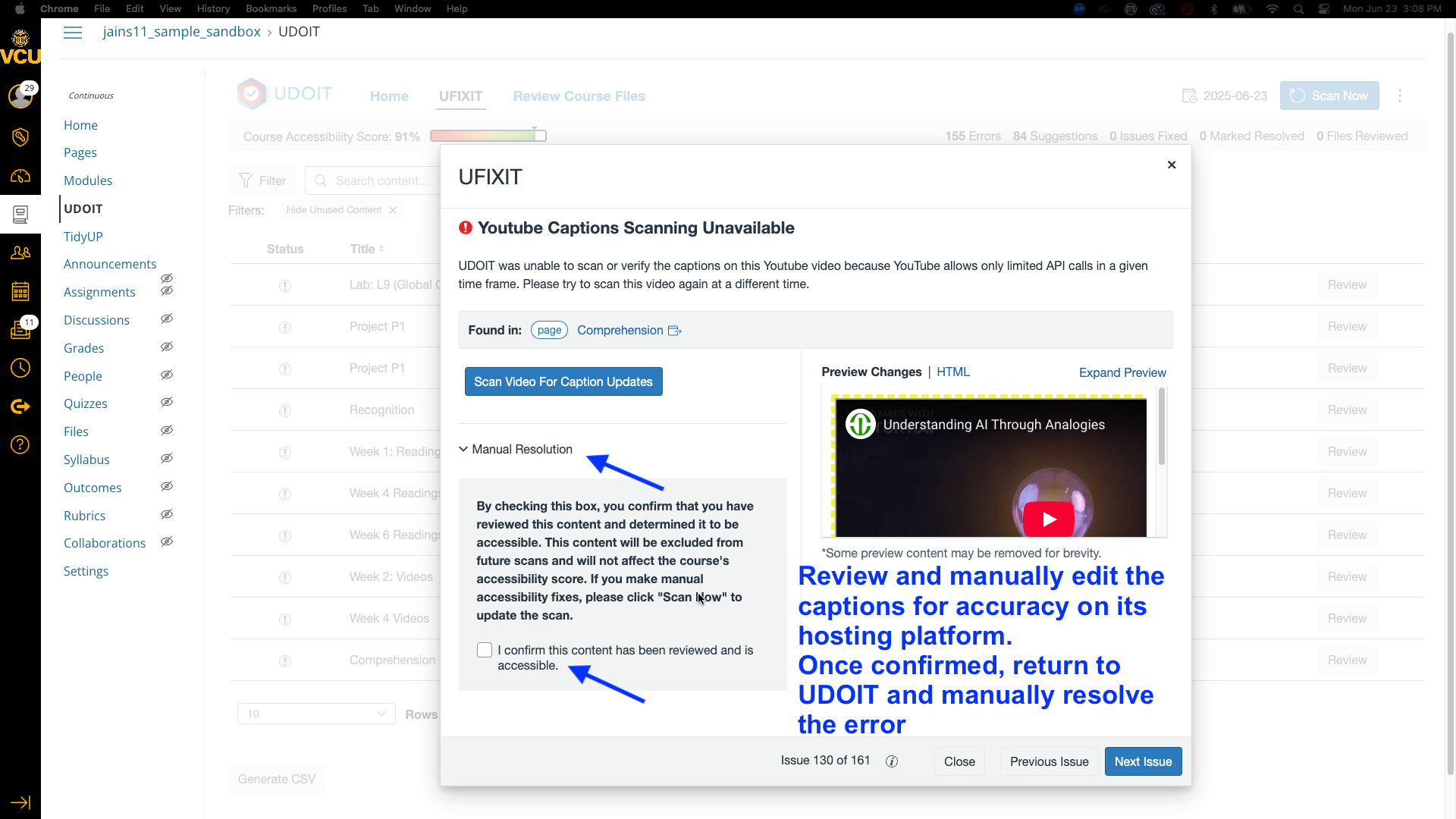Toggle visibility eye icon for Syllabus
Viewport: 1456px width, 819px height.
(167, 459)
